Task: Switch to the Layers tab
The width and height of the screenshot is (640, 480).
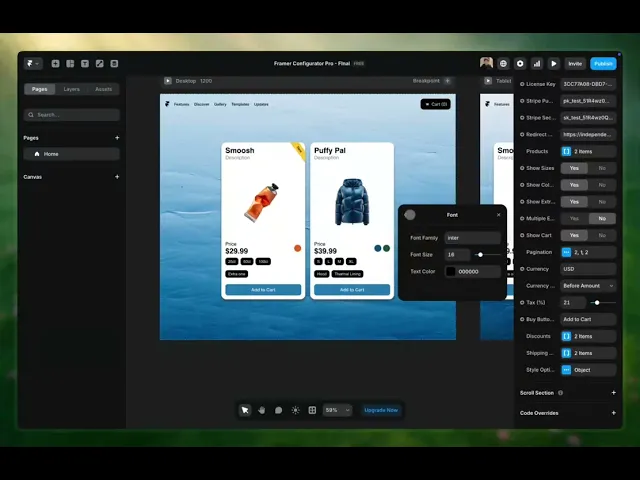Action: click(x=71, y=89)
